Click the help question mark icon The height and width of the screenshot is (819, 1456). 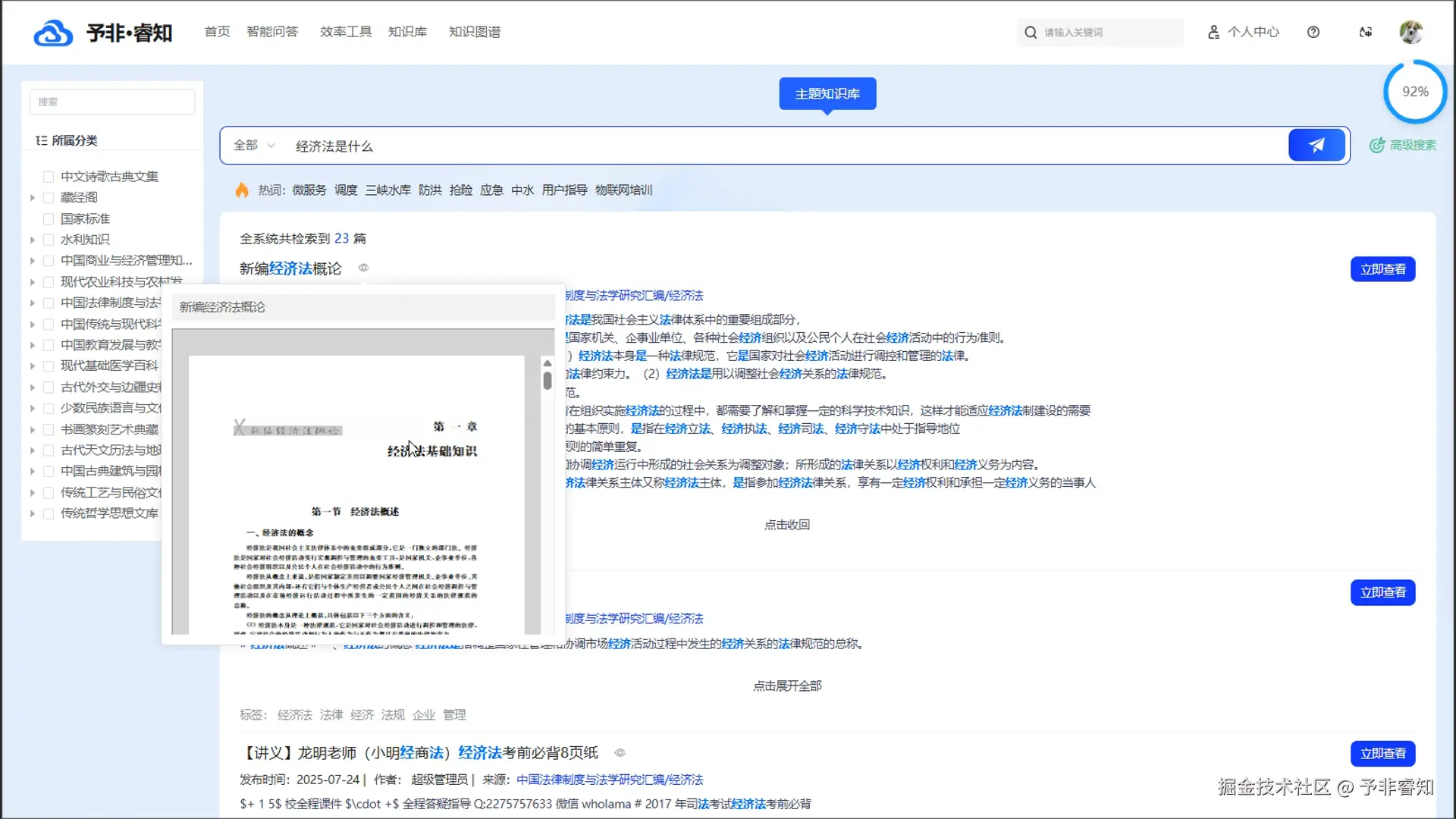point(1313,32)
